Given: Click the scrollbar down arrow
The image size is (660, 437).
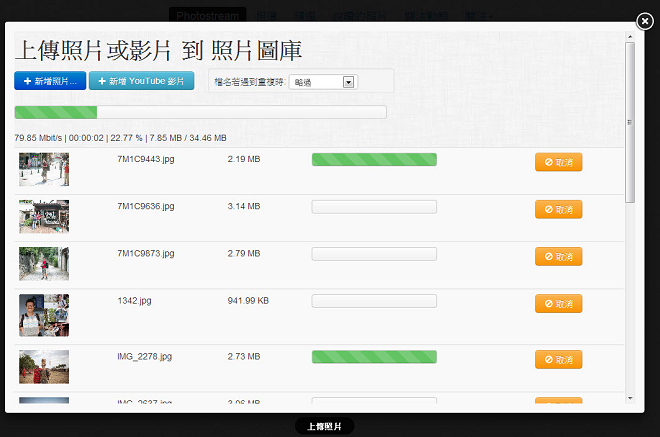Looking at the screenshot, I should 630,398.
